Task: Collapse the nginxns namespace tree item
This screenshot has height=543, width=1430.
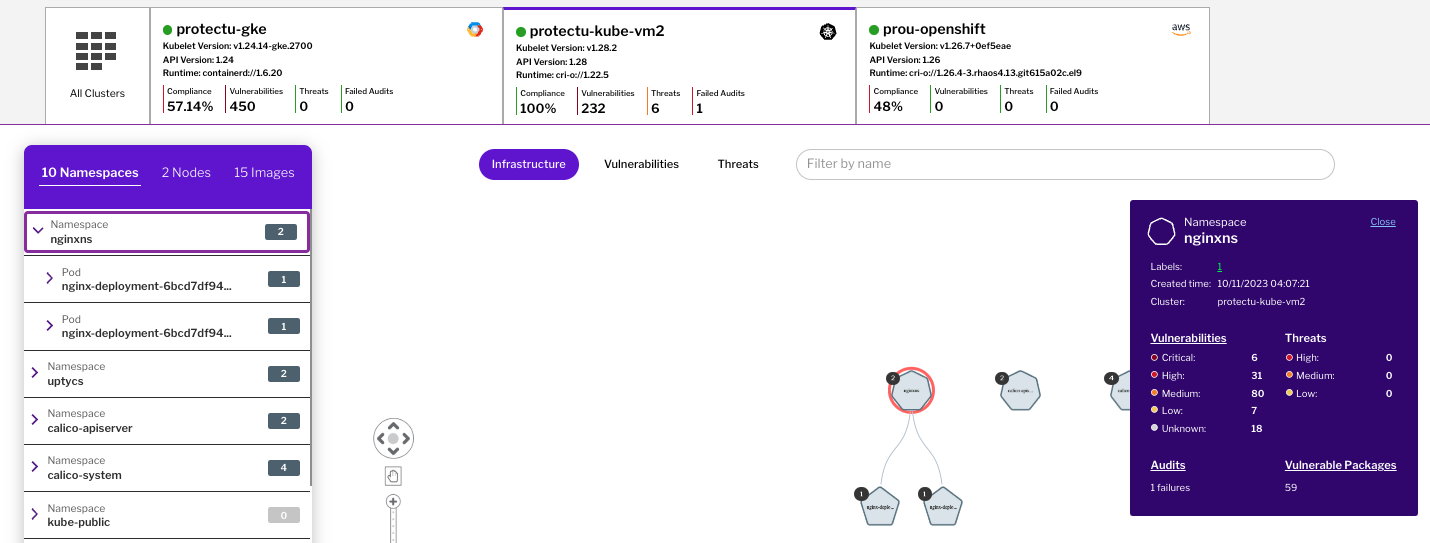Action: coord(38,231)
